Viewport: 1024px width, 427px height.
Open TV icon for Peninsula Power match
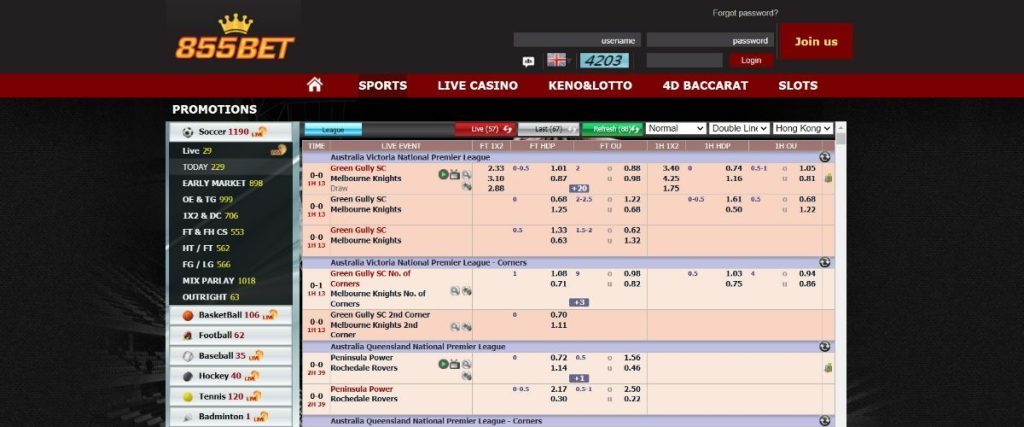(x=455, y=364)
